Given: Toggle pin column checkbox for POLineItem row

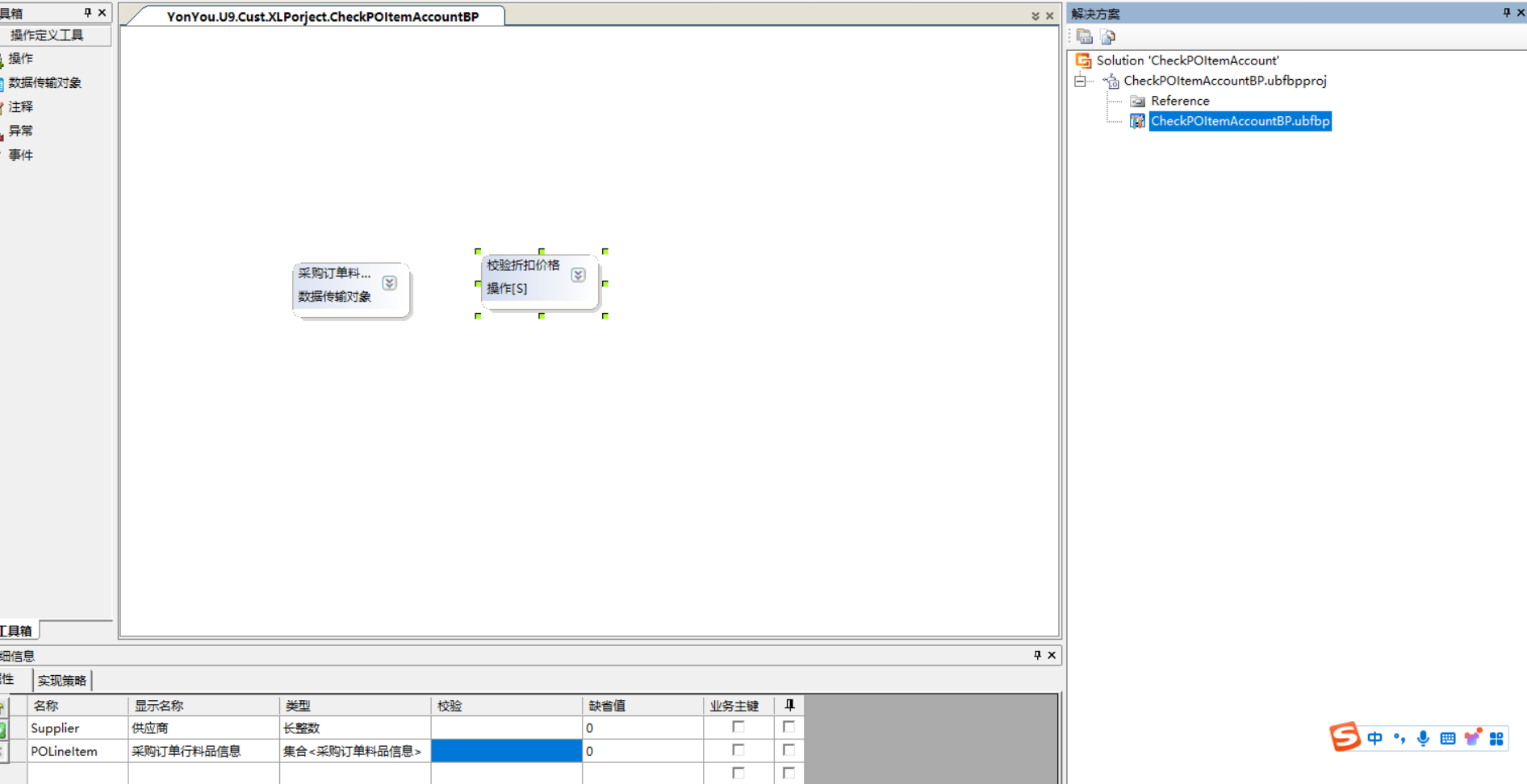Looking at the screenshot, I should [x=789, y=750].
